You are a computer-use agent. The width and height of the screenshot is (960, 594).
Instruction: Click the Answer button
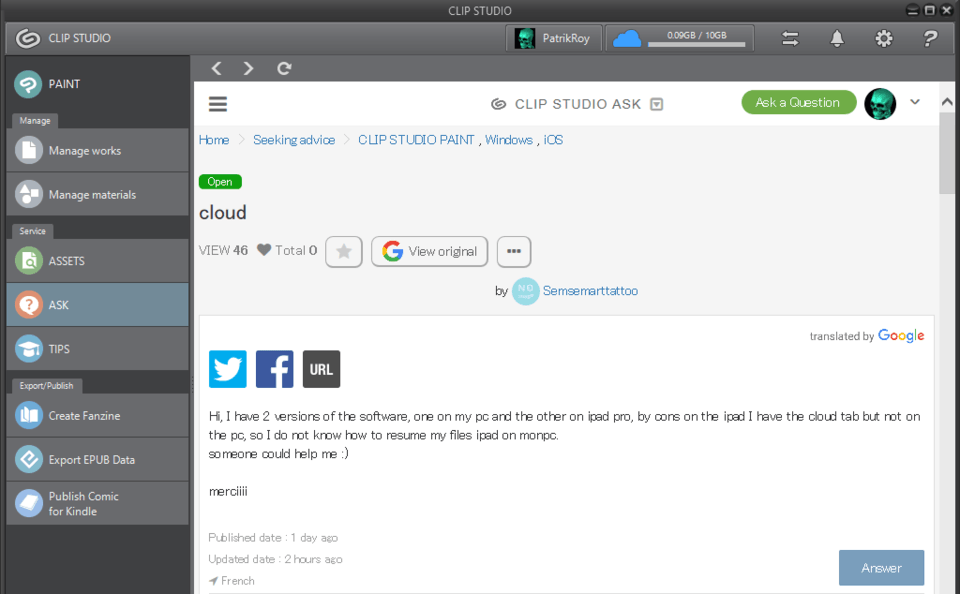[881, 568]
